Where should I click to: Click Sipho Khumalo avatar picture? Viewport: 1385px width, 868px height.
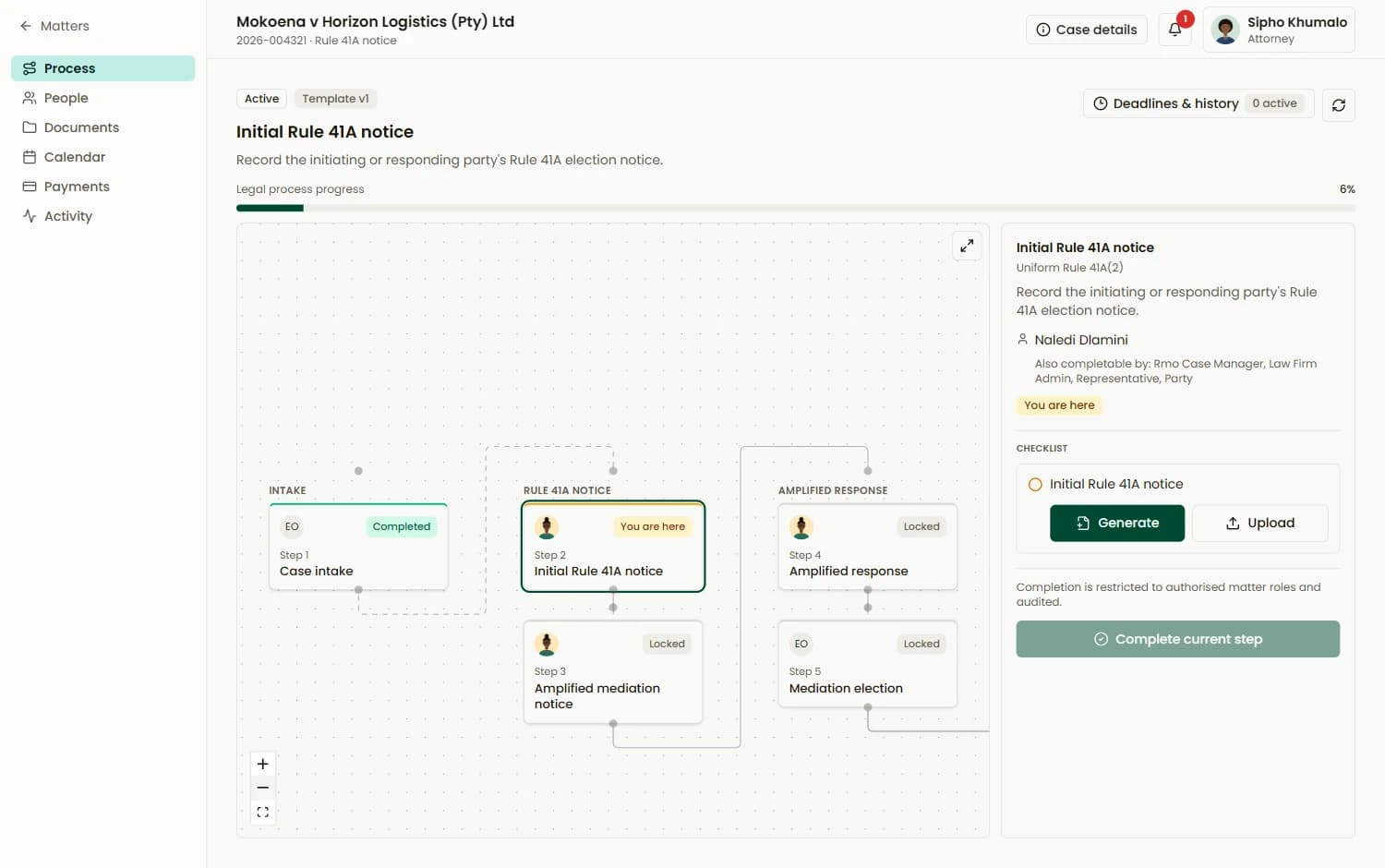coord(1225,30)
